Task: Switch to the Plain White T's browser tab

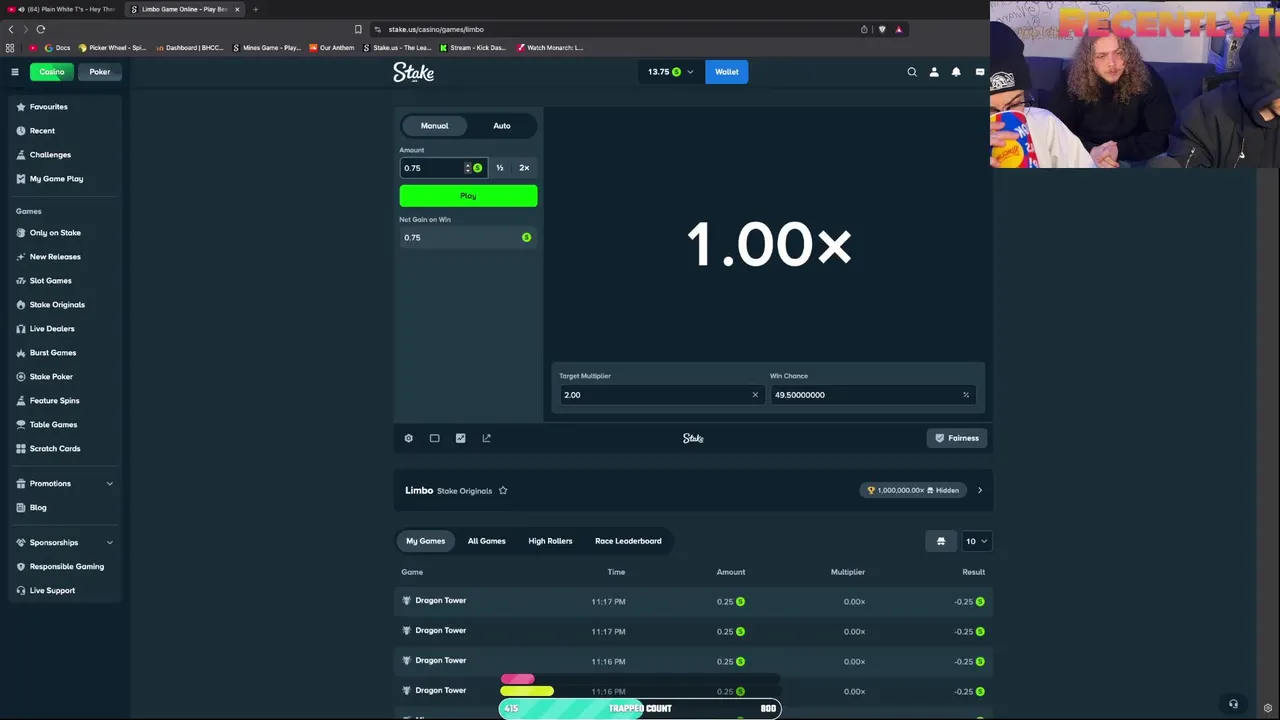Action: tap(65, 9)
